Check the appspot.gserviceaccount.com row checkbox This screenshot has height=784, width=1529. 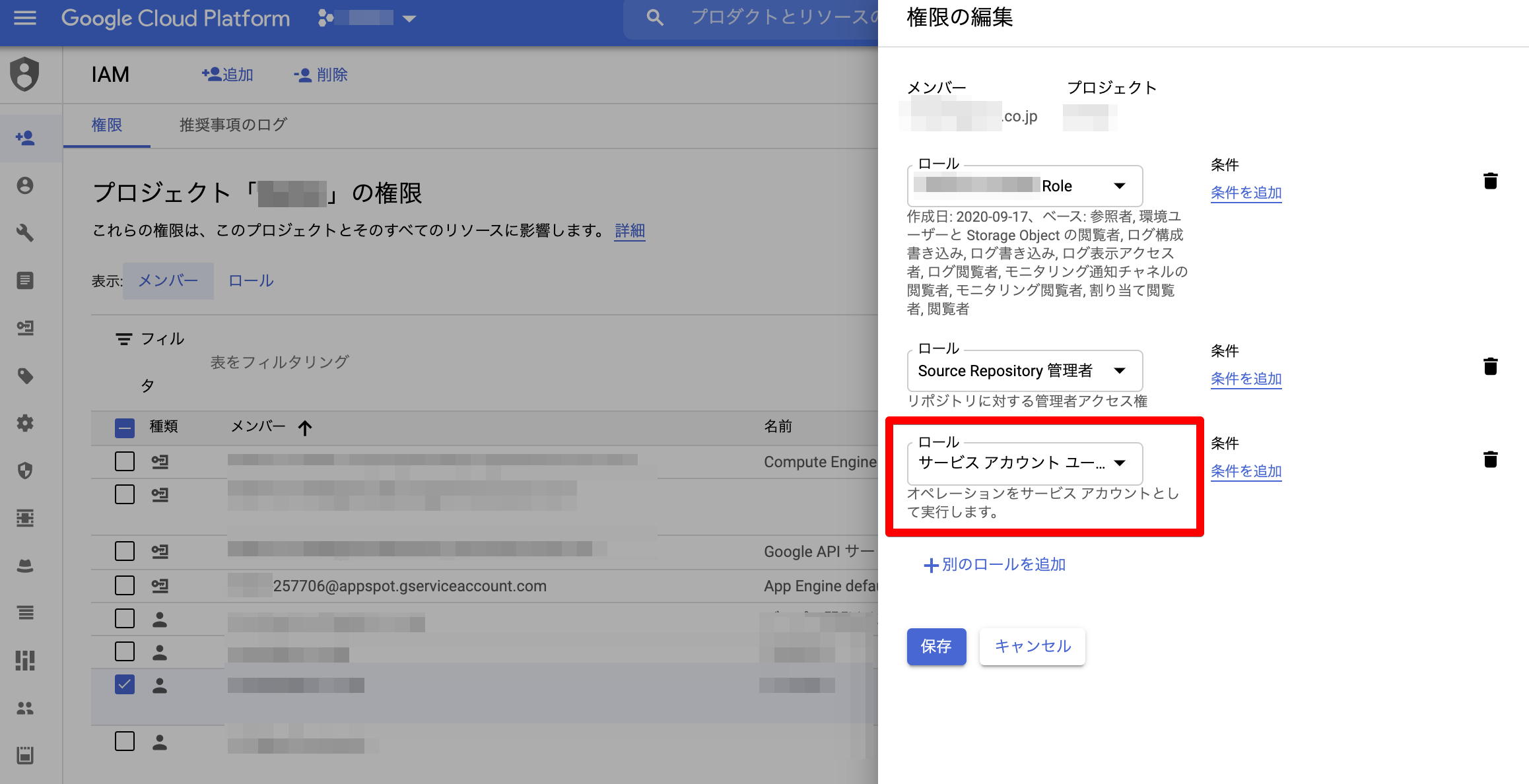[x=125, y=585]
